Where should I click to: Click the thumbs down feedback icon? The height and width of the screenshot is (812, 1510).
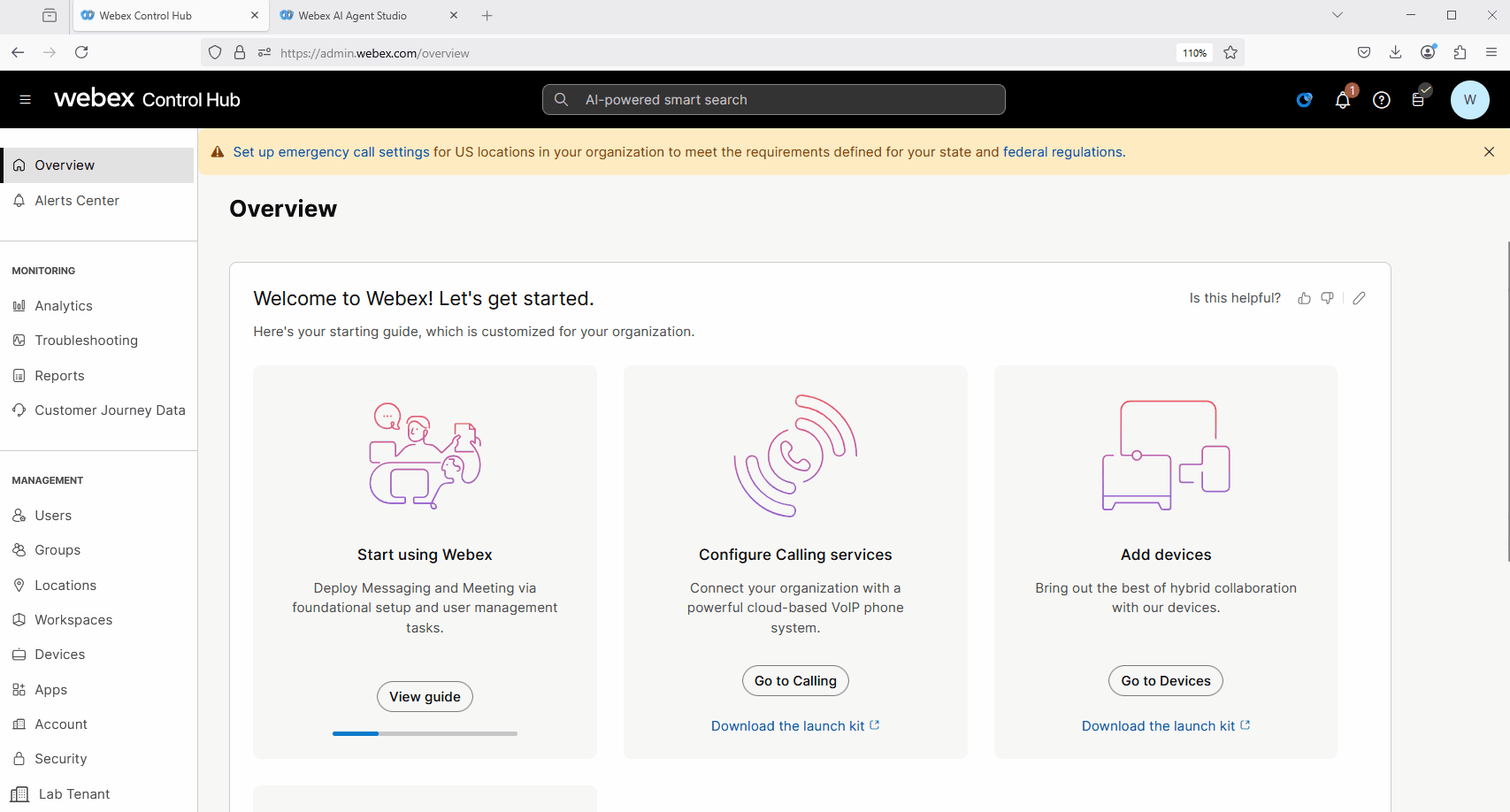click(x=1327, y=298)
